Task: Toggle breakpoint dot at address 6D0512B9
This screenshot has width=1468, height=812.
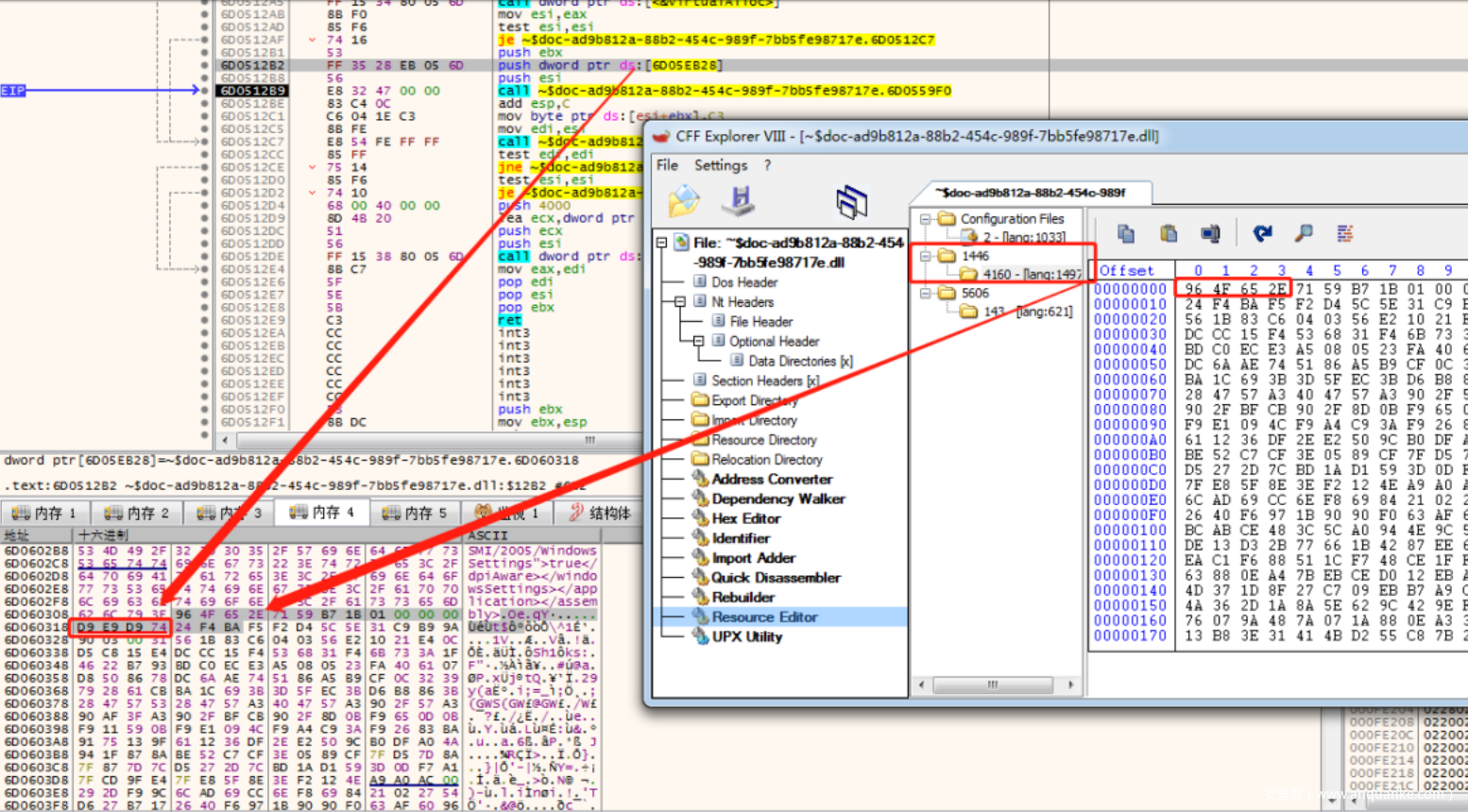Action: pos(205,91)
